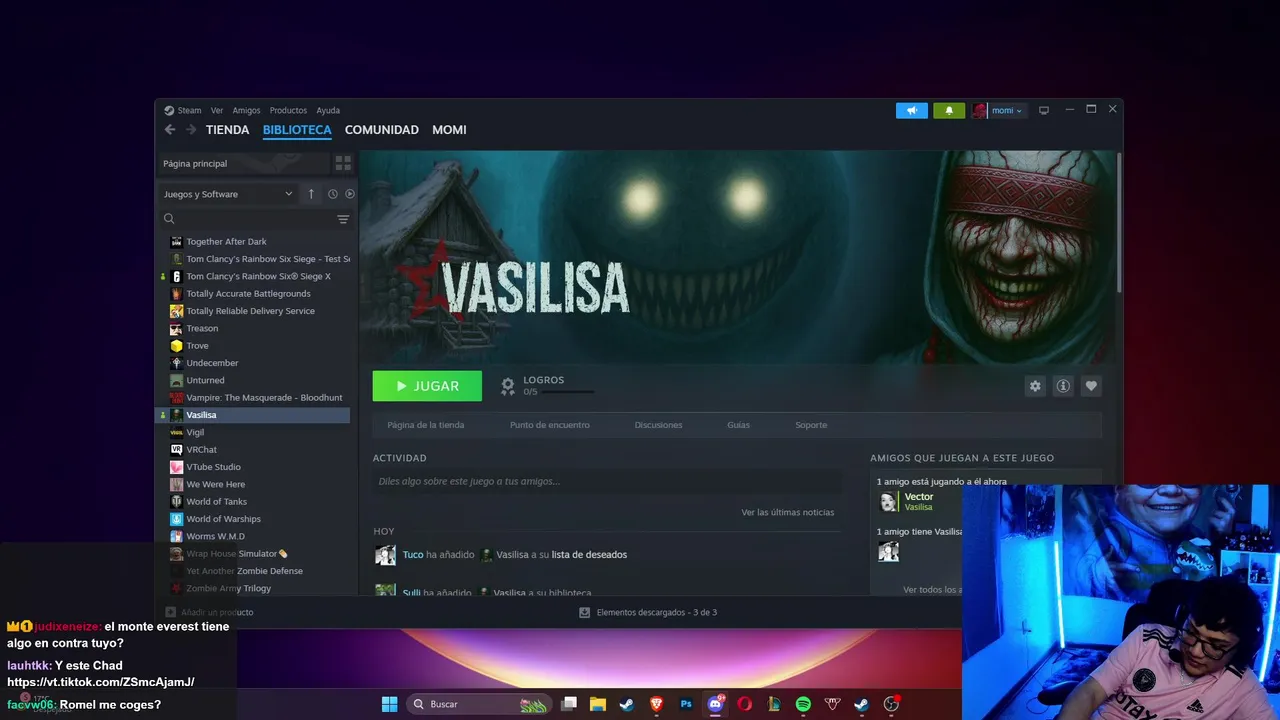Open Punto de encuentro link

pyautogui.click(x=550, y=425)
